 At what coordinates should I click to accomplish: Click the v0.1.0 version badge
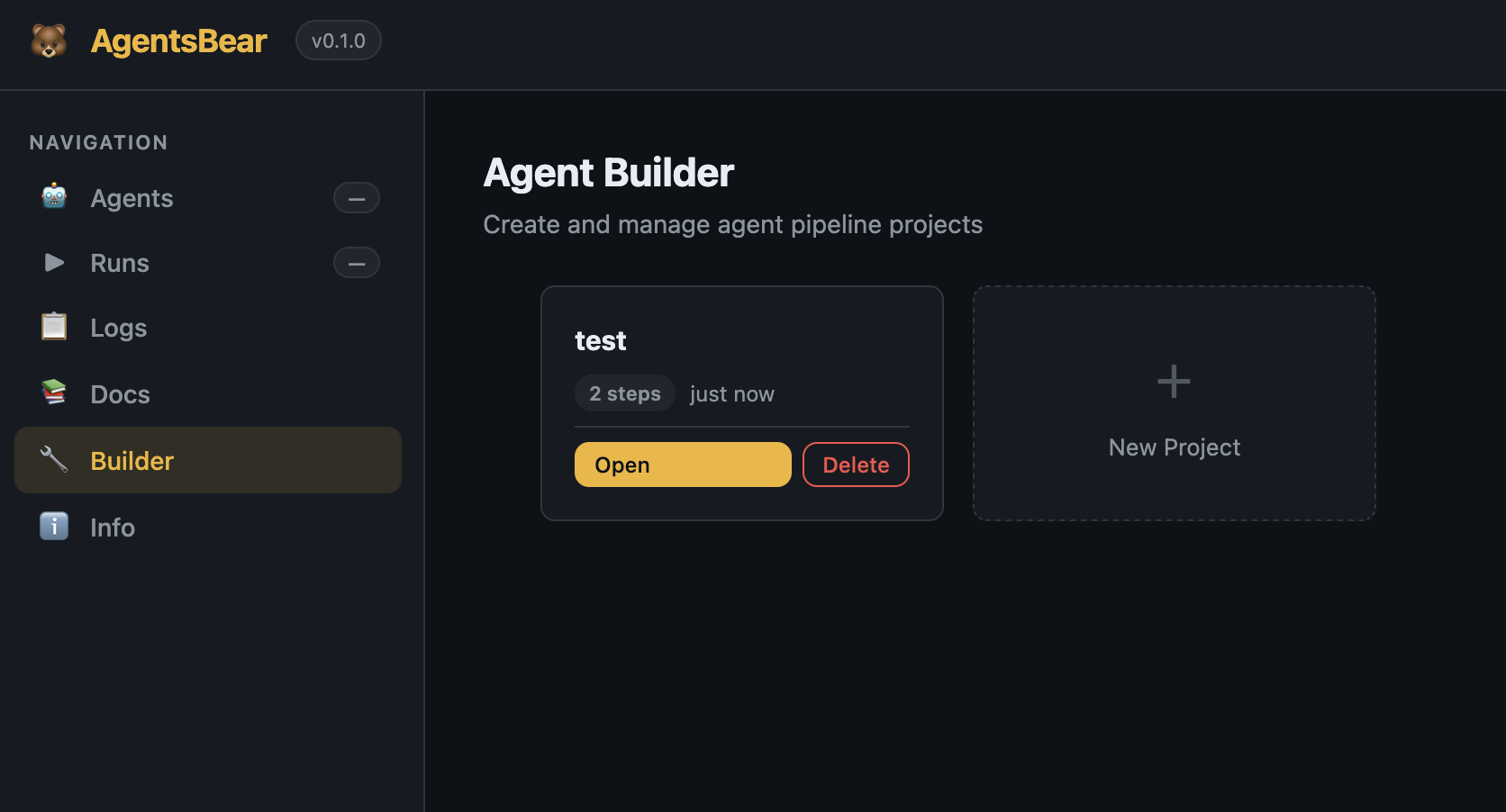click(x=338, y=41)
